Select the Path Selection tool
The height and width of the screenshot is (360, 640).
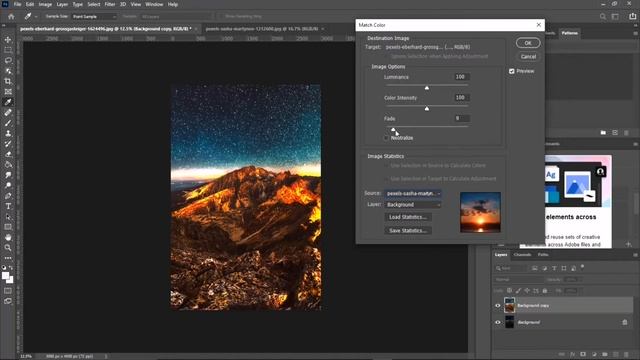tap(8, 216)
